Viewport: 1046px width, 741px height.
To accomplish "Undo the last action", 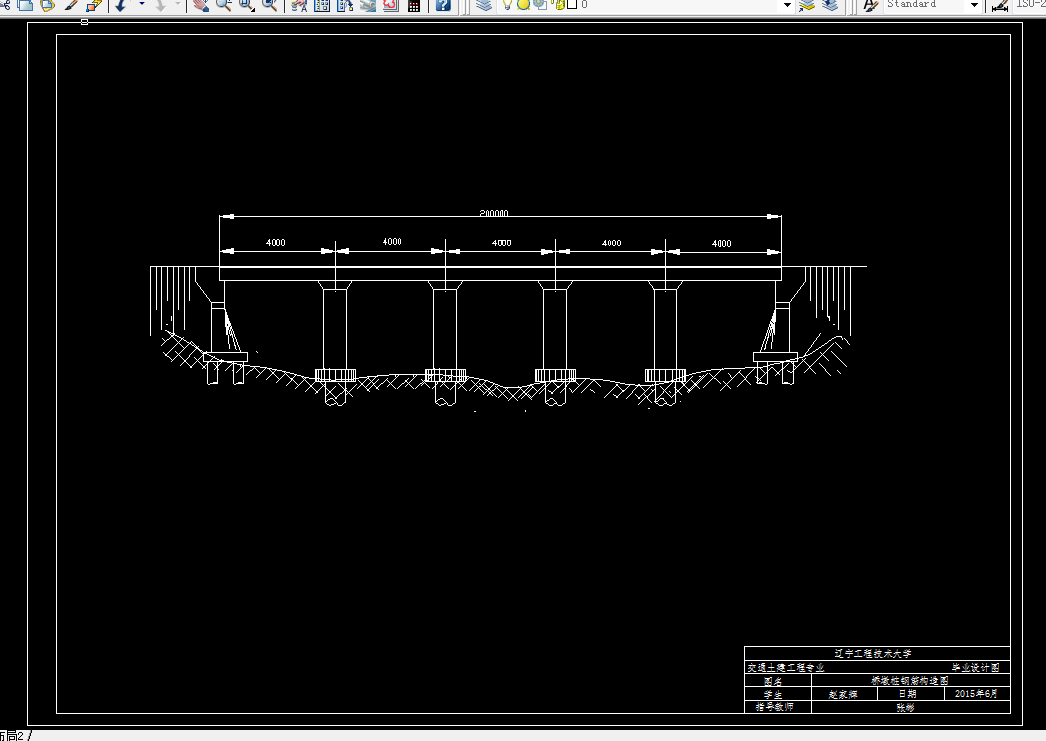I will tap(121, 5).
